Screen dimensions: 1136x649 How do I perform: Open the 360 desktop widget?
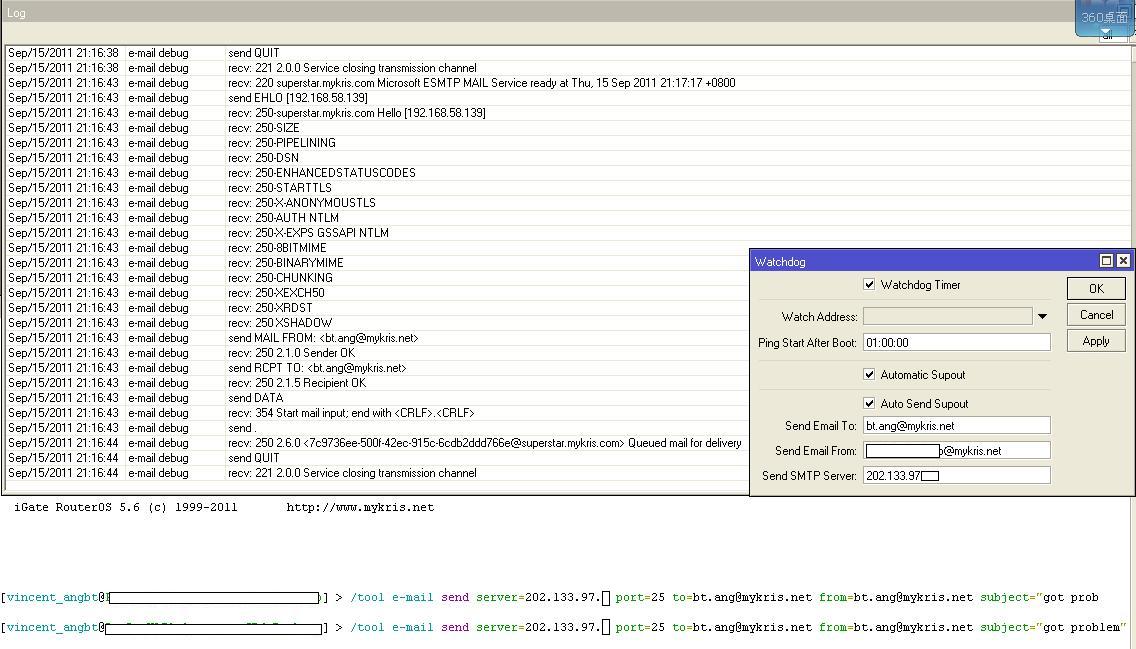(1104, 17)
